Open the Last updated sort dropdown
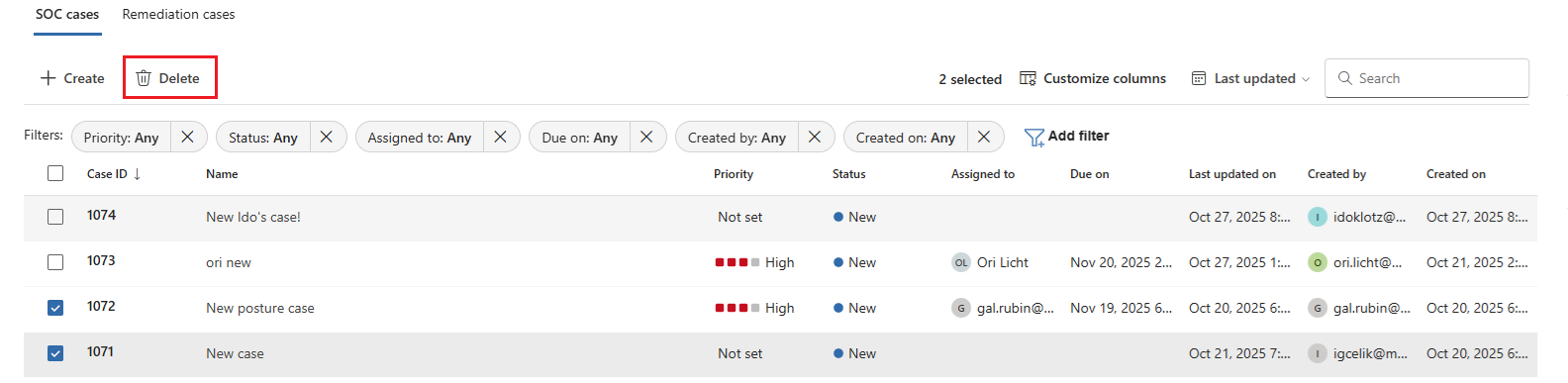Screen dimensions: 1568x383 (1250, 78)
